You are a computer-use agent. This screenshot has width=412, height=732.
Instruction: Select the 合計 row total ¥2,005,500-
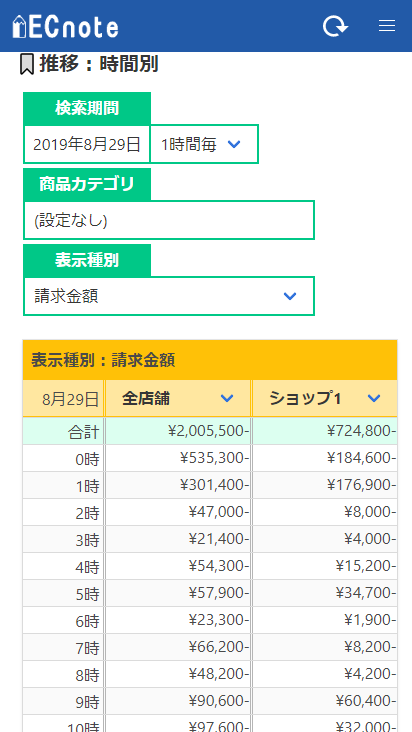coord(178,431)
